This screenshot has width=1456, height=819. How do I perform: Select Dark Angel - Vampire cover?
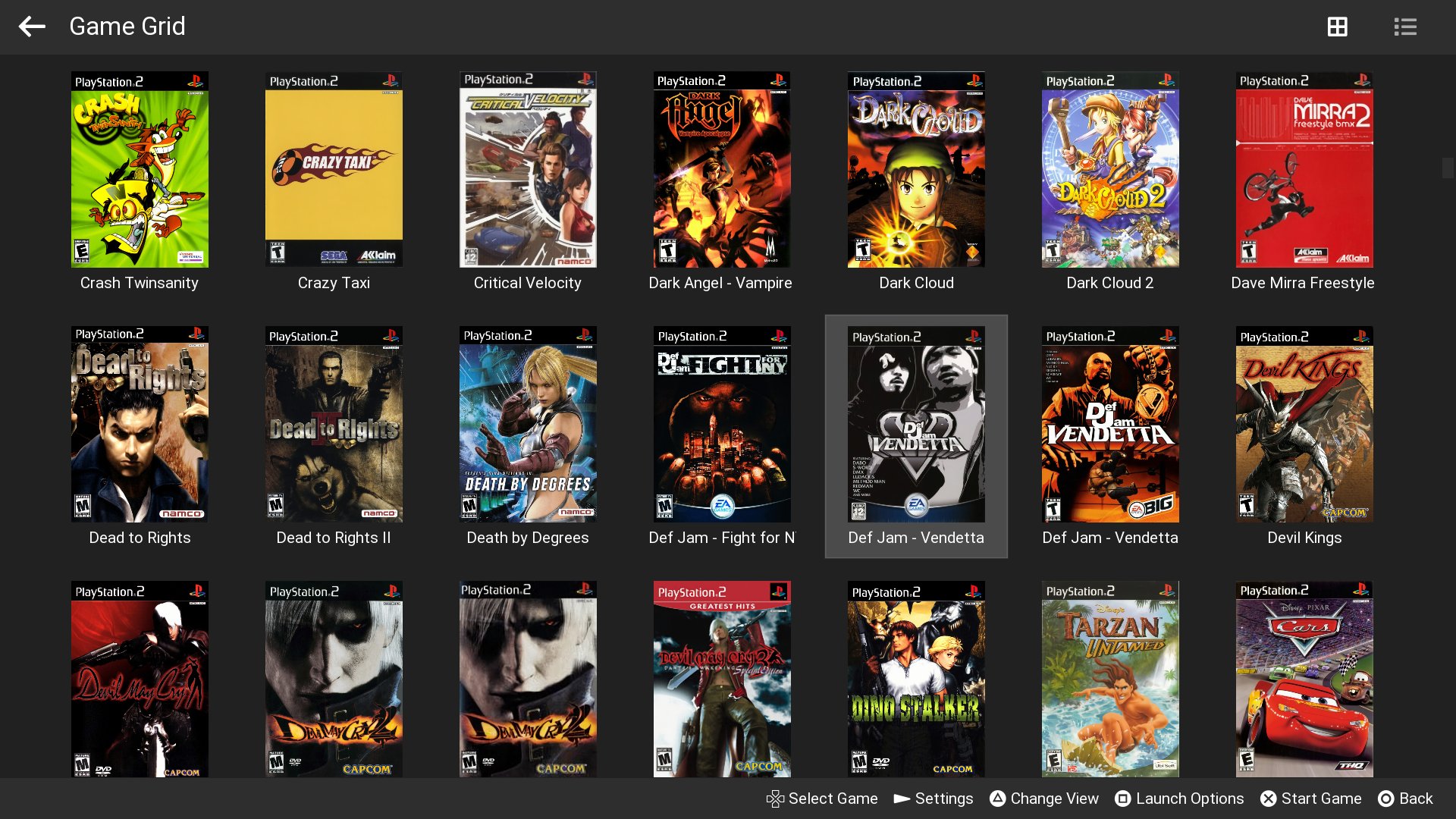[x=722, y=169]
